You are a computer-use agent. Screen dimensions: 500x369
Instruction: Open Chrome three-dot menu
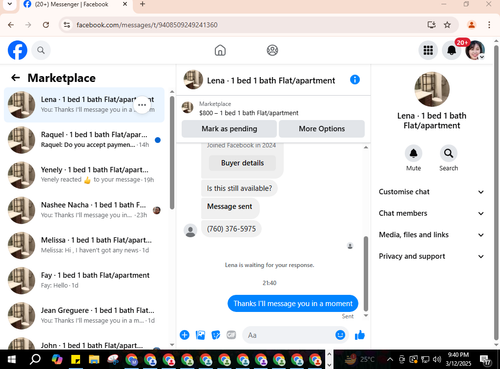pos(489,25)
